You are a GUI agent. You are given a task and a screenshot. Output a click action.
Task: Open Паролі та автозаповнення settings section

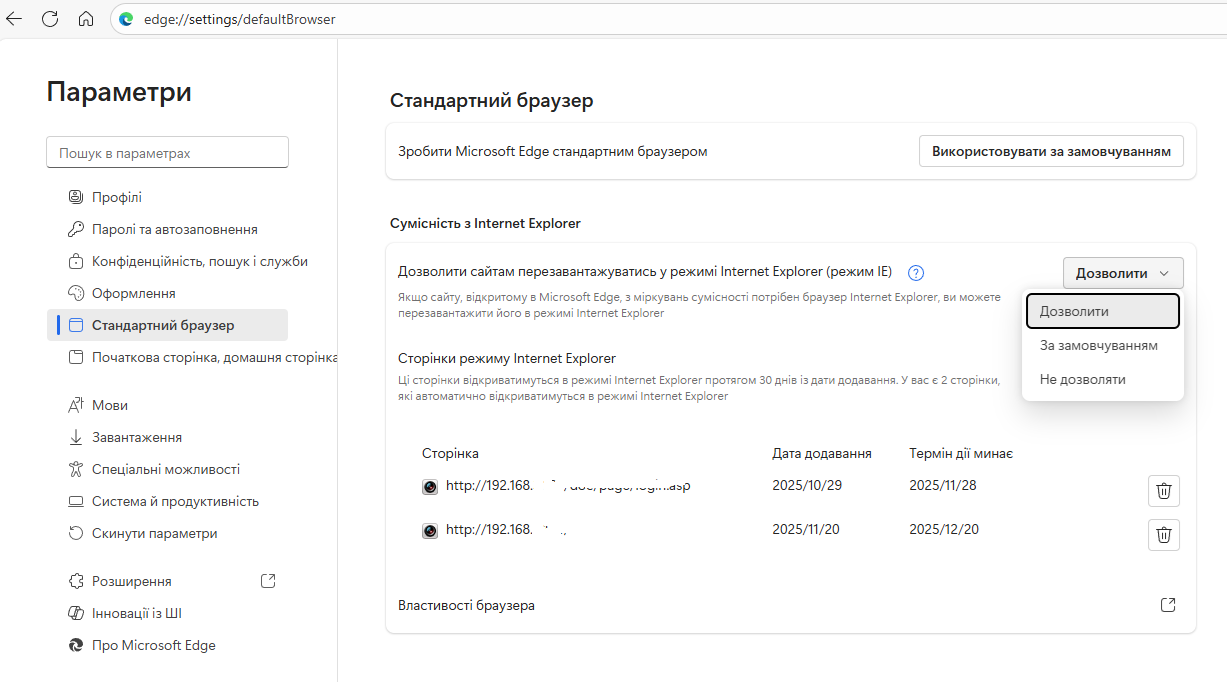pyautogui.click(x=167, y=229)
